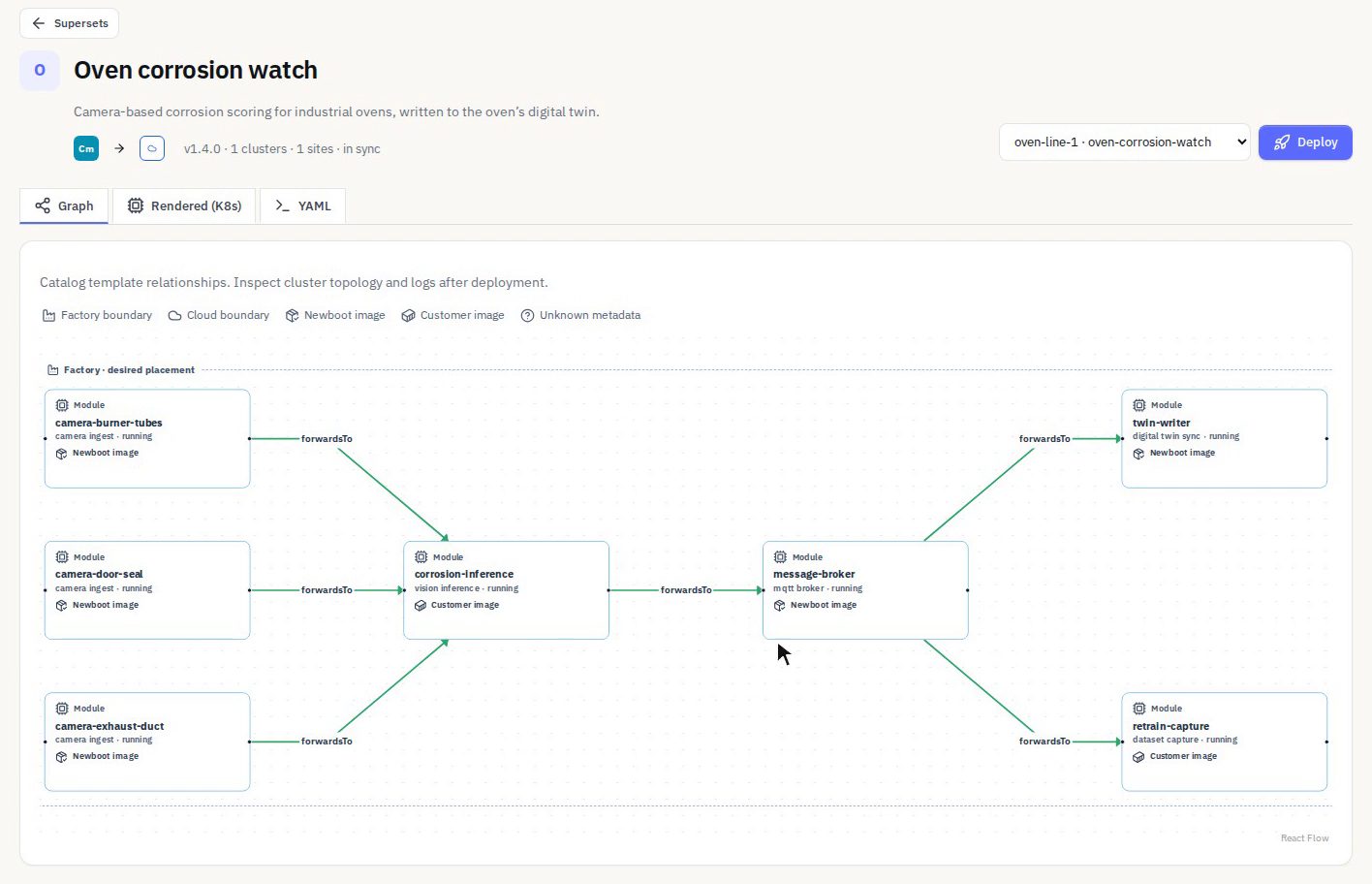Image resolution: width=1372 pixels, height=884 pixels.
Task: Click camera-burner-tubes module chip icon
Action: pos(62,405)
